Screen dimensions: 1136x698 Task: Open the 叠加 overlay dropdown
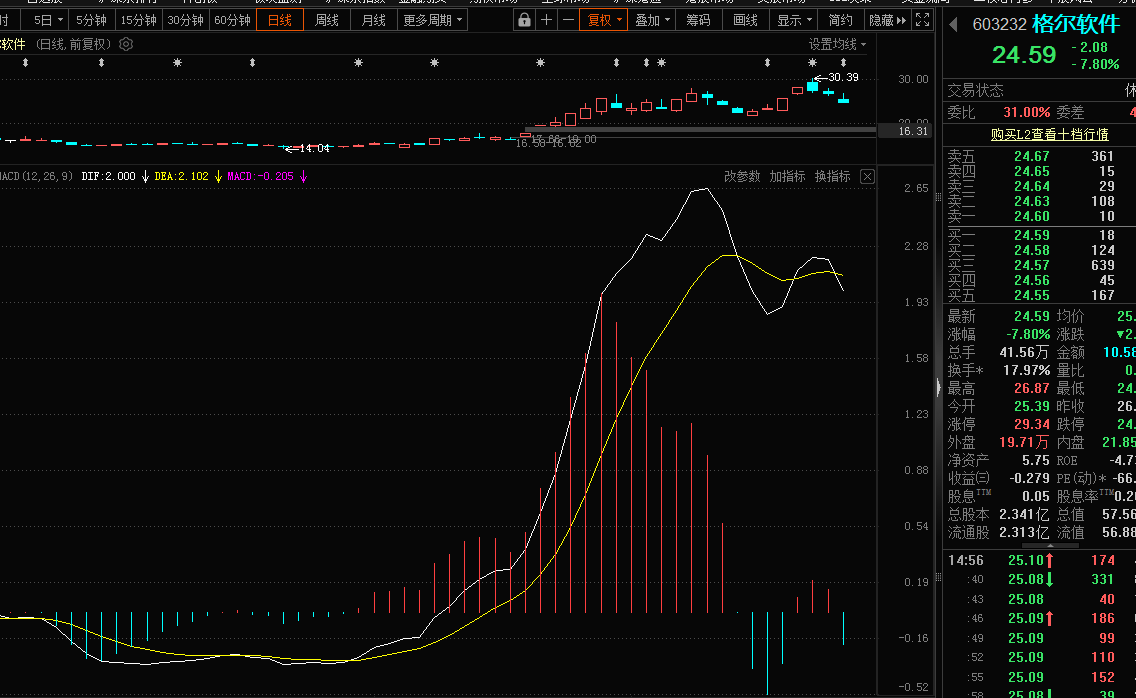click(651, 20)
